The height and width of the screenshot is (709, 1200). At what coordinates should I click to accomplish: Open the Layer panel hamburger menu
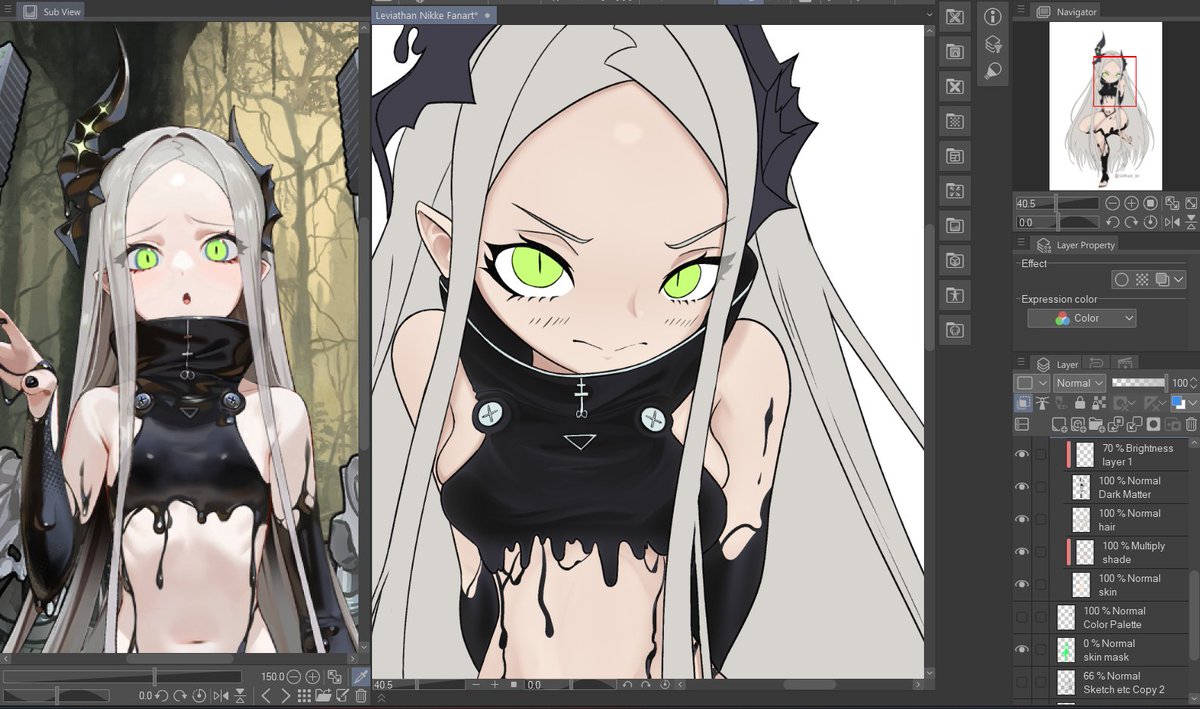pos(1022,363)
